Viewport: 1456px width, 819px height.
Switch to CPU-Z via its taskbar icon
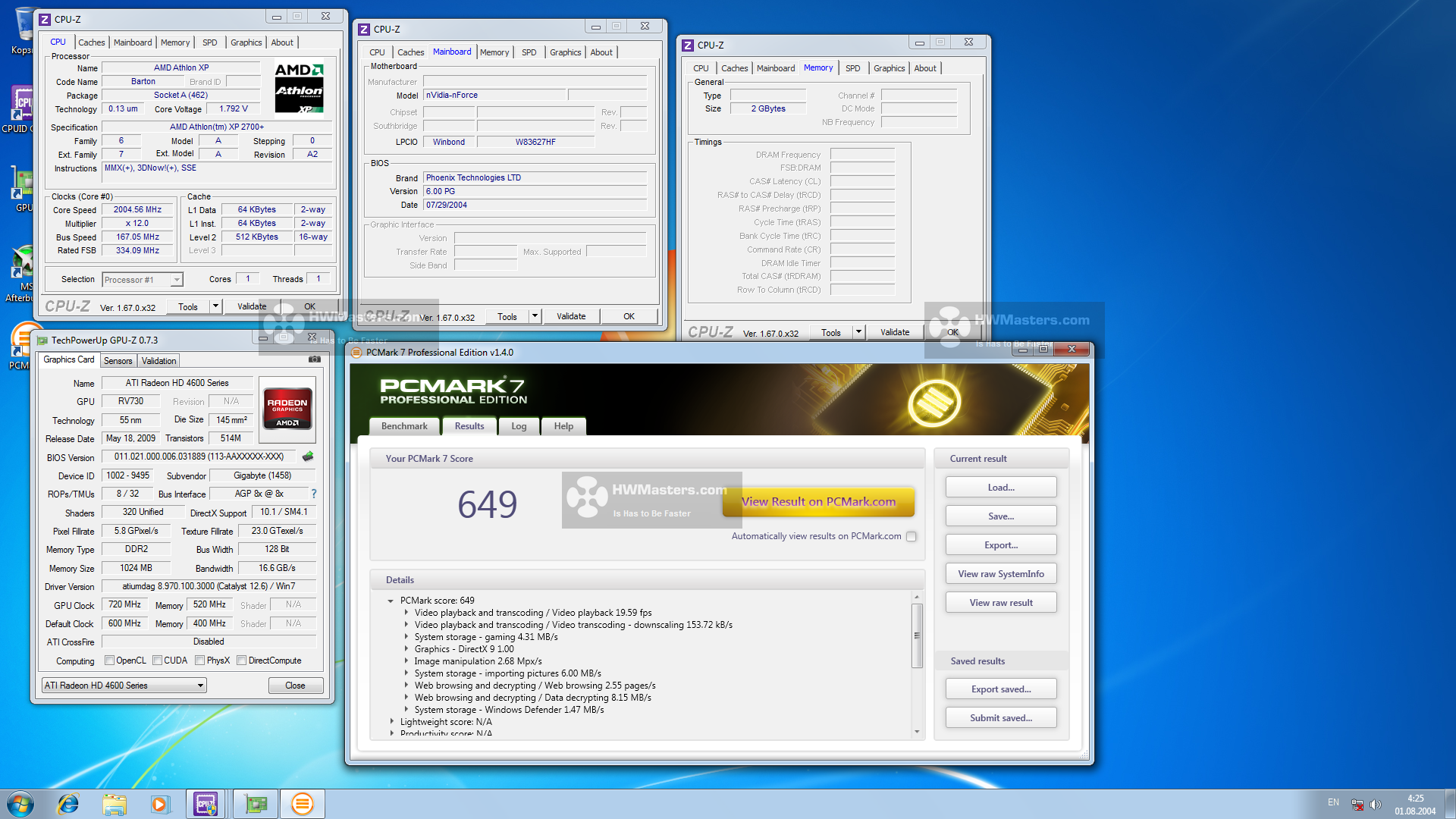point(206,804)
